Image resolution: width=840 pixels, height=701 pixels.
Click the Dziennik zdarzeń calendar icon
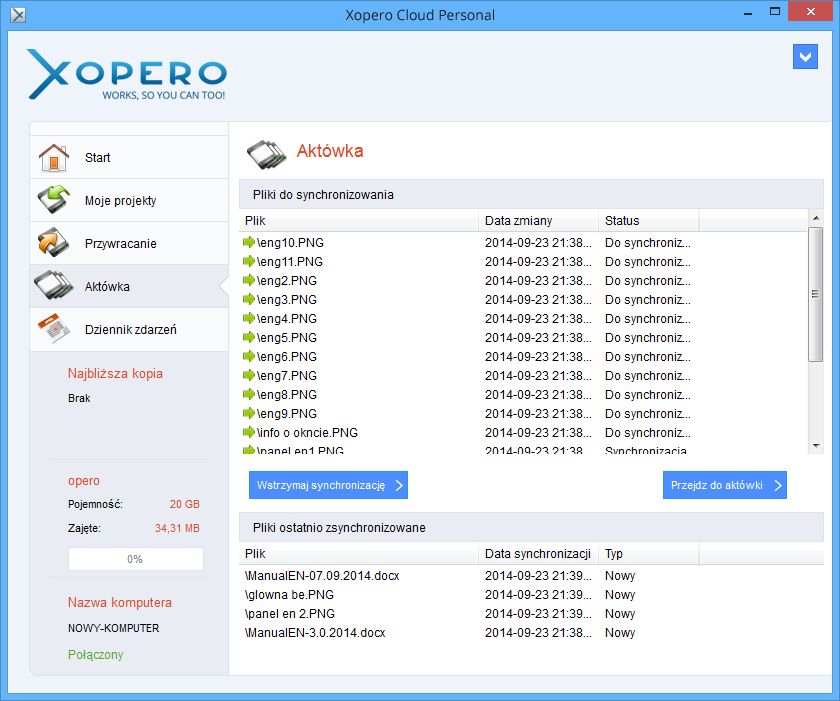tap(54, 328)
